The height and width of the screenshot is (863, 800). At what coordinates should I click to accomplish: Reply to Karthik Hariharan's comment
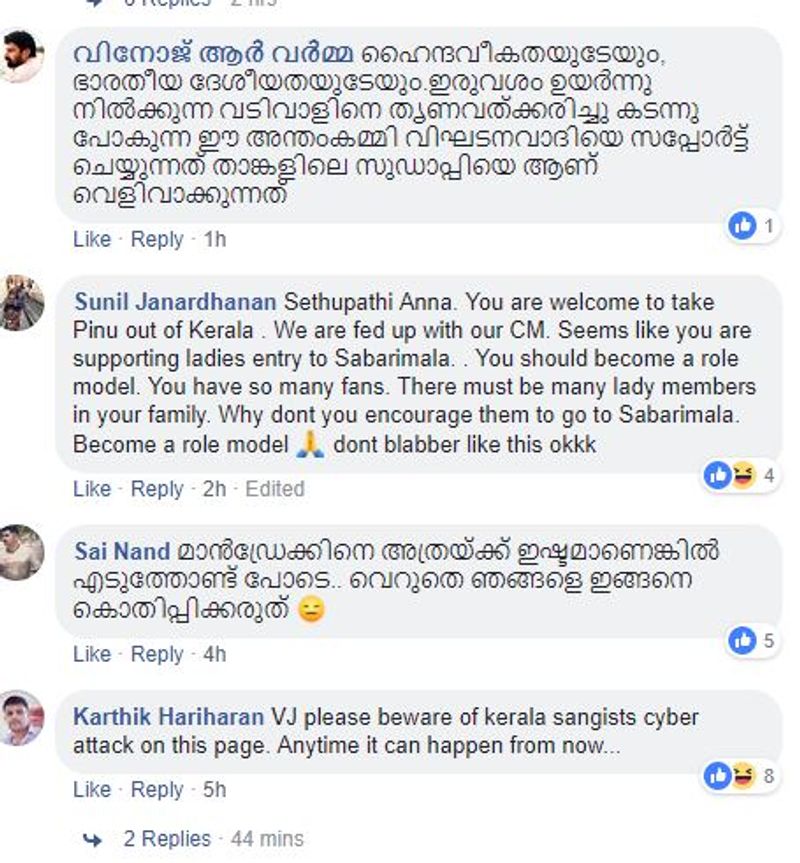(x=157, y=789)
